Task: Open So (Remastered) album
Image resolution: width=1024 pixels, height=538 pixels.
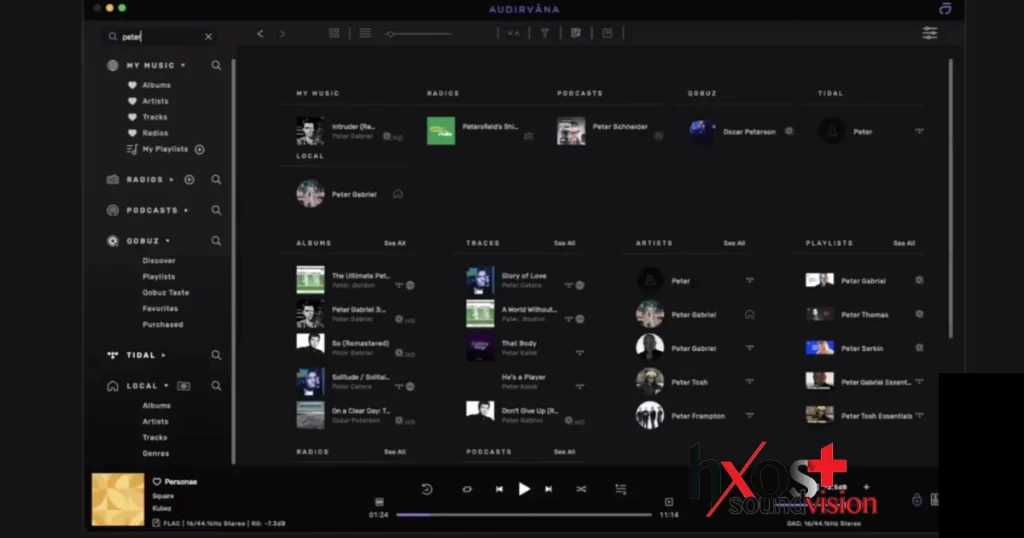Action: pyautogui.click(x=356, y=347)
